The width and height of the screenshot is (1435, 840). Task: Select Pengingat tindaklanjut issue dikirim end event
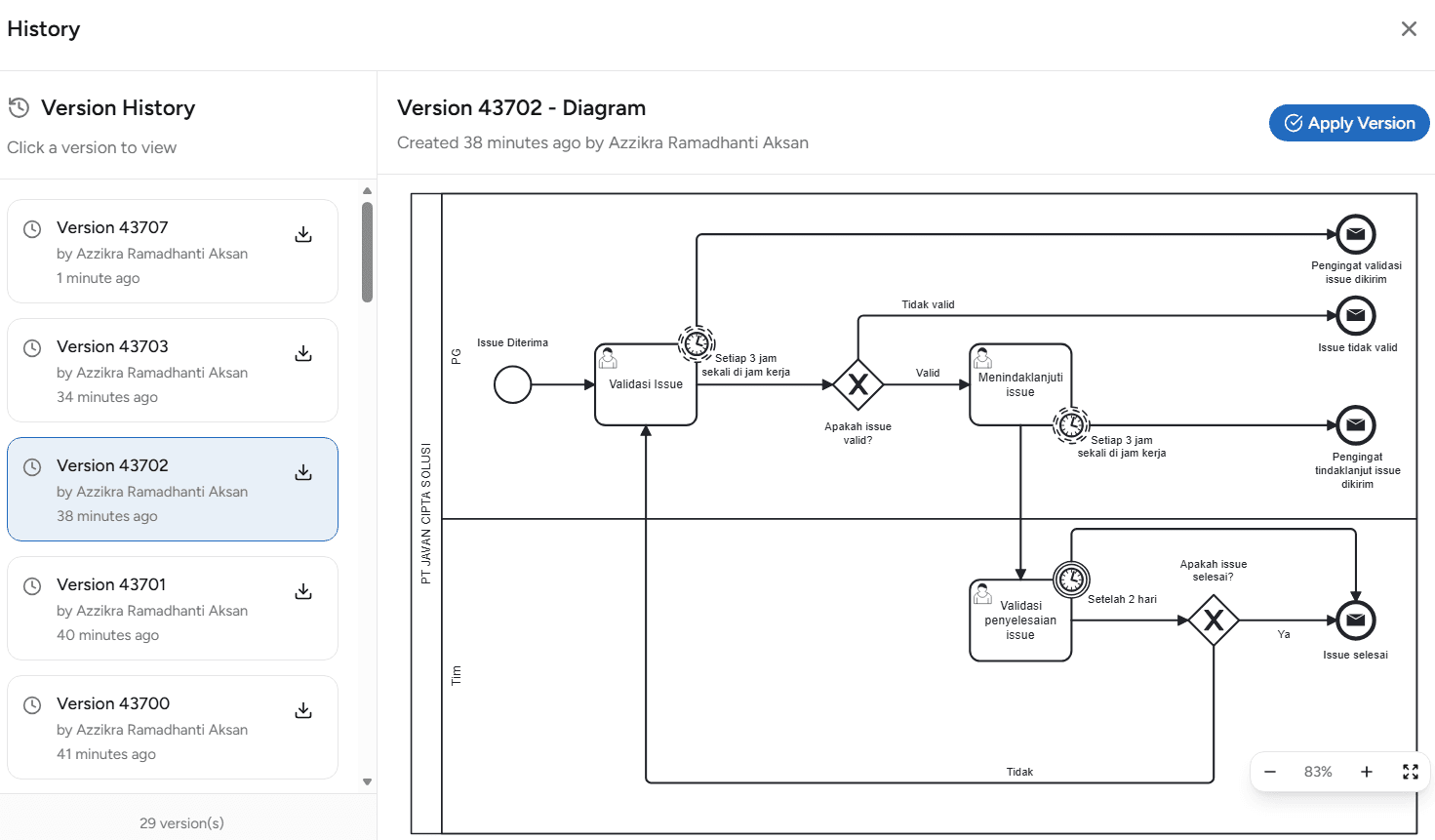[x=1356, y=425]
